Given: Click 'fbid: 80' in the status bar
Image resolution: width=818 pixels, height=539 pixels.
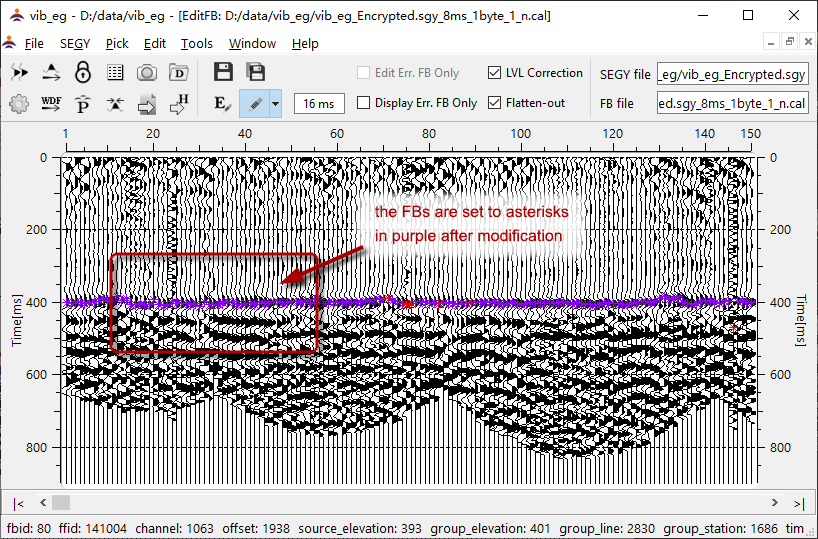Looking at the screenshot, I should pyautogui.click(x=29, y=529).
